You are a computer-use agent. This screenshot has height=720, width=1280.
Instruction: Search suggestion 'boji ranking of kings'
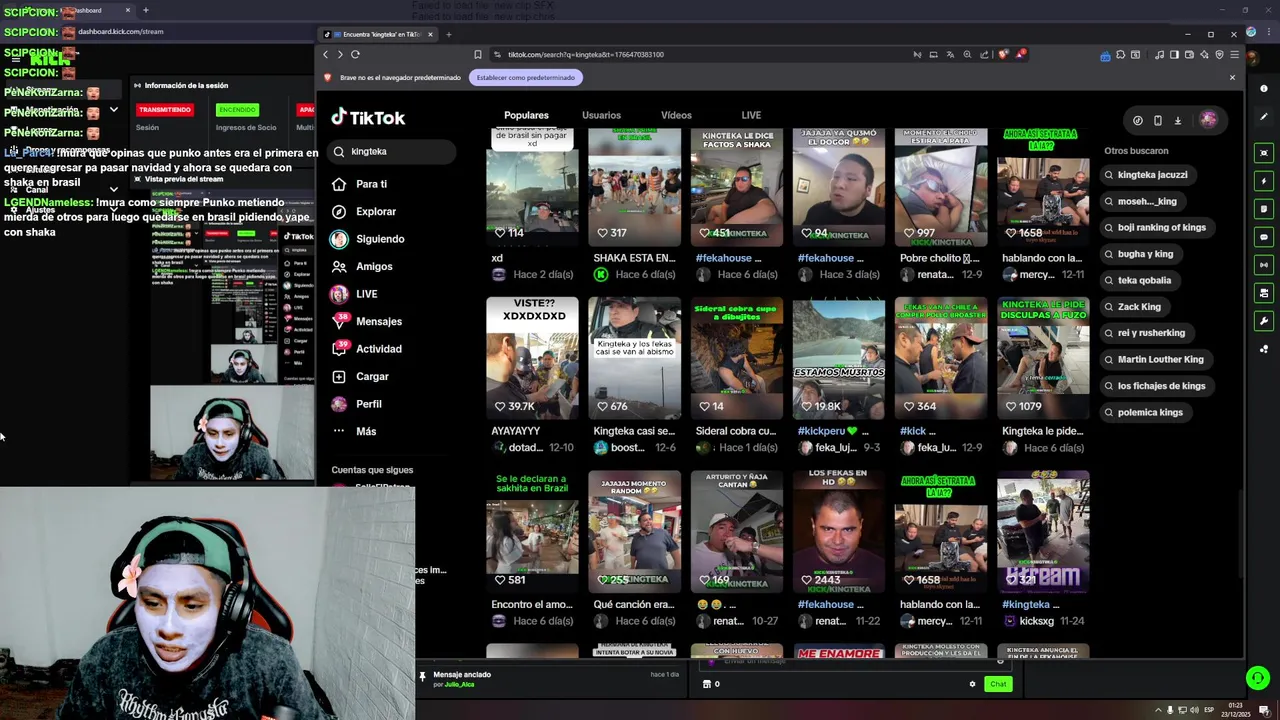point(1156,227)
